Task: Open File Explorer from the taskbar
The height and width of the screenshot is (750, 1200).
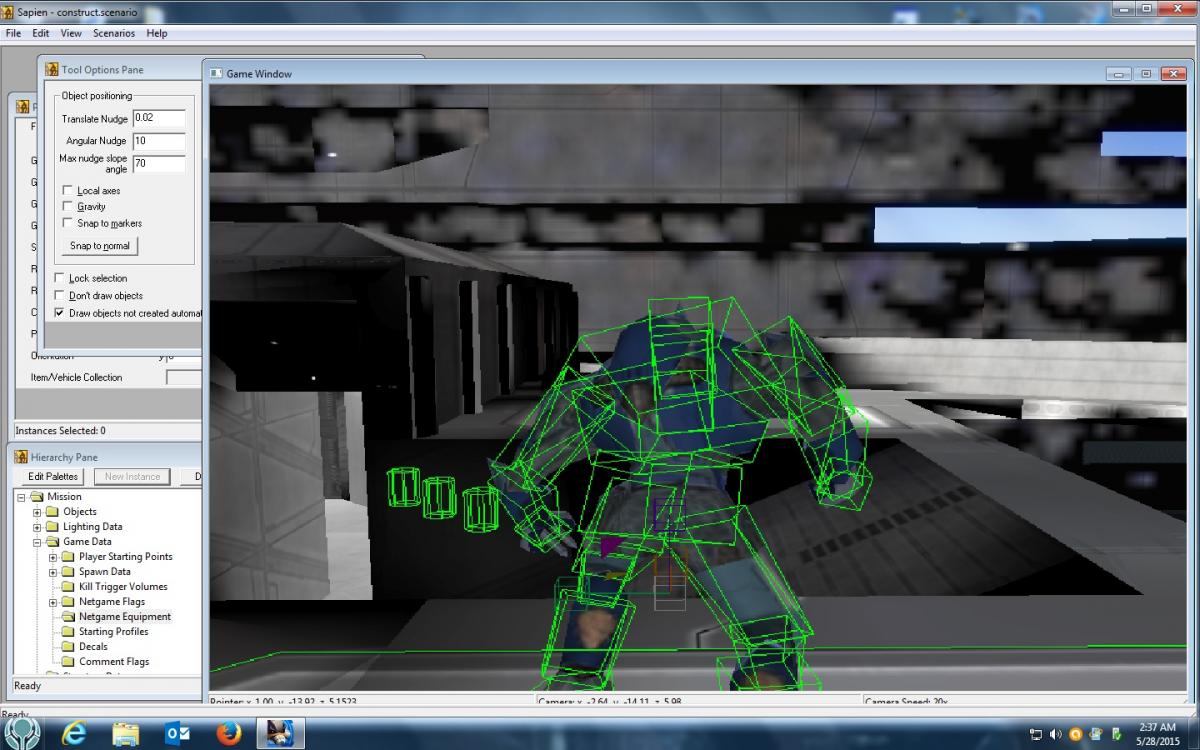Action: coord(126,733)
